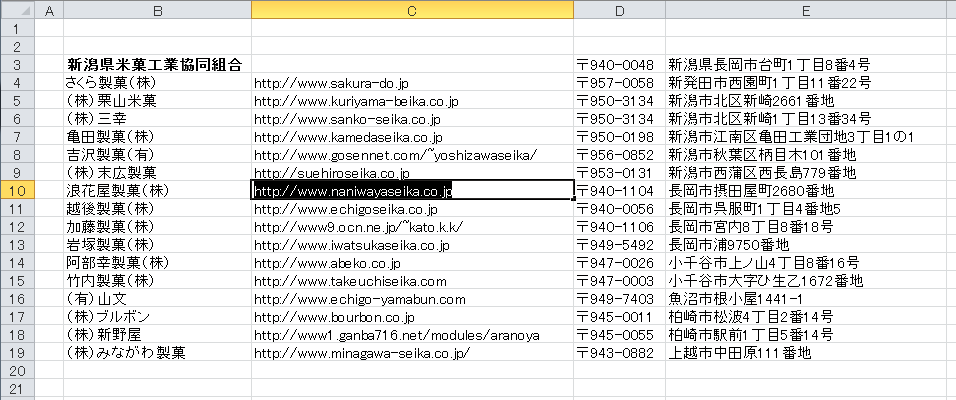Click postal code 〒956-0852
956x400 pixels.
click(x=615, y=155)
